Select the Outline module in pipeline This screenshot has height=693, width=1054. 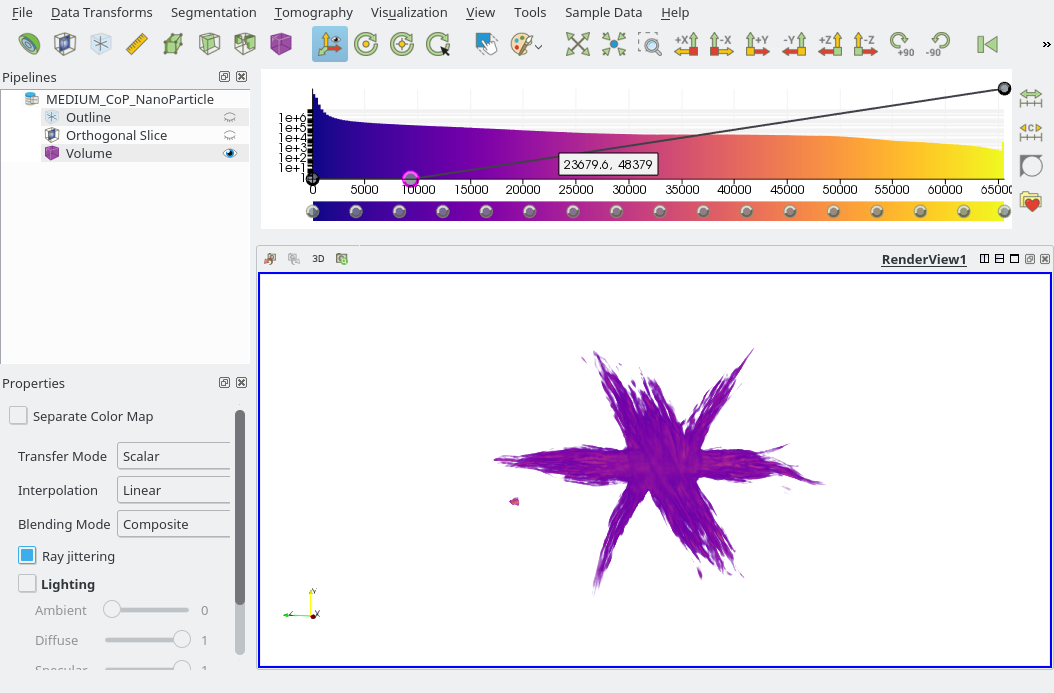[x=88, y=117]
